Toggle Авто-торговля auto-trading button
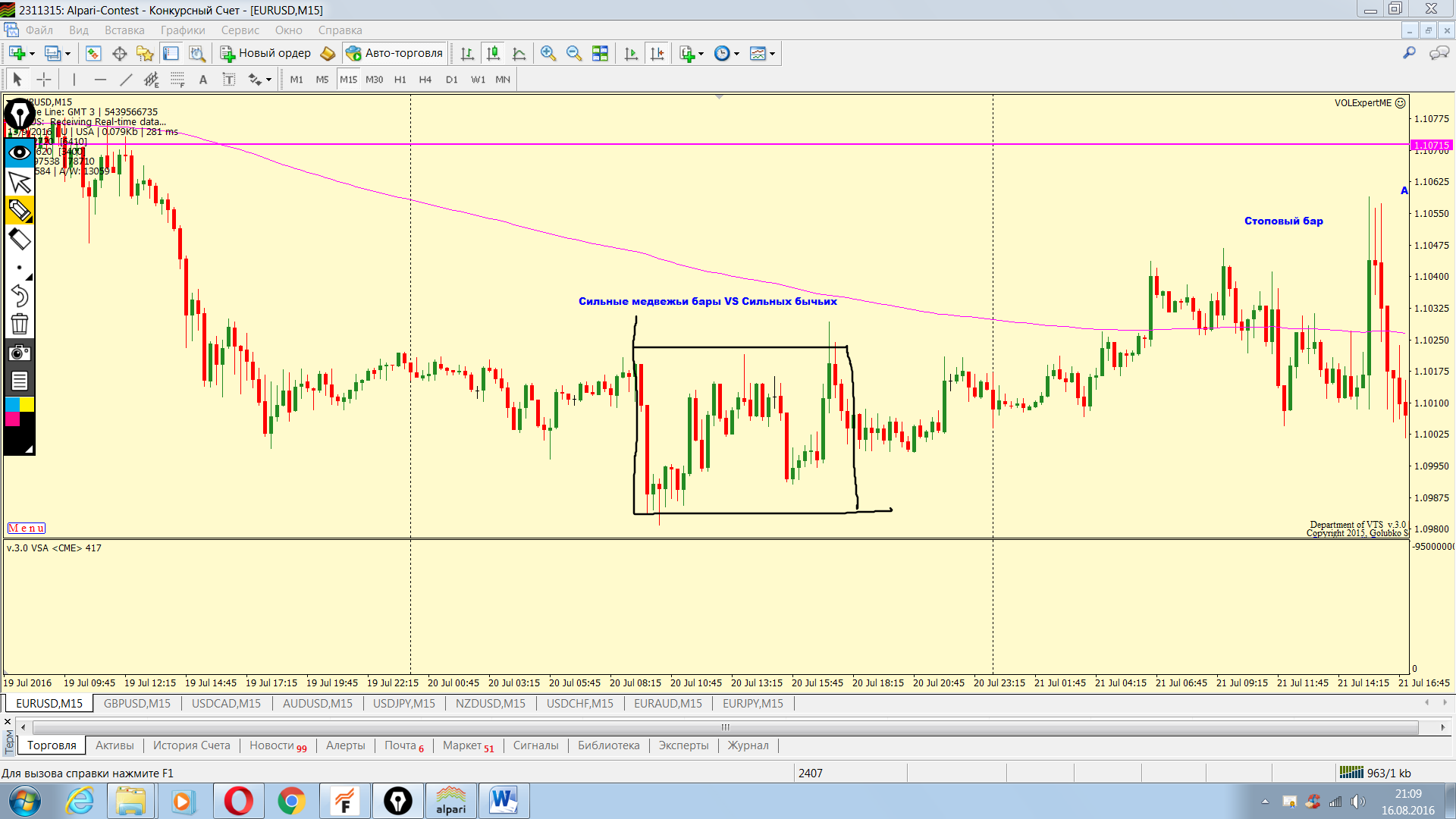This screenshot has height=819, width=1456. pos(394,53)
